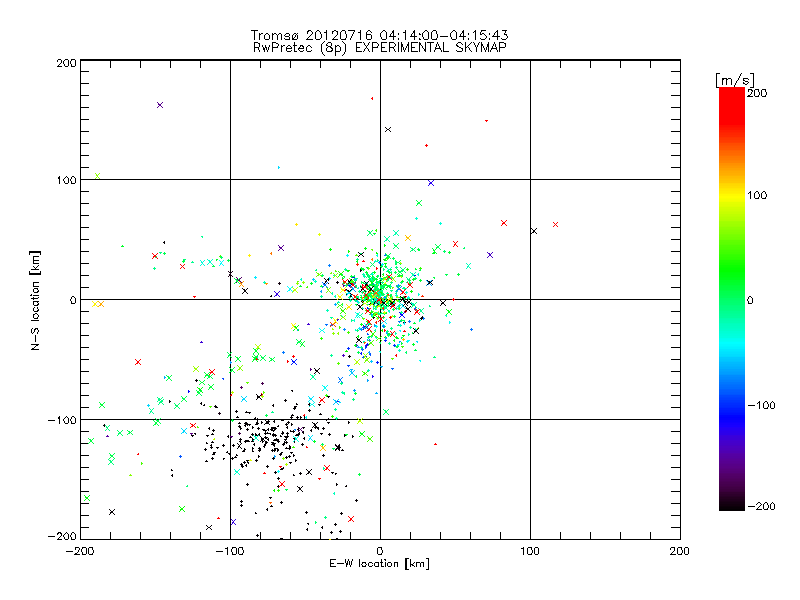Click the colorbar label '-100'

(x=761, y=405)
